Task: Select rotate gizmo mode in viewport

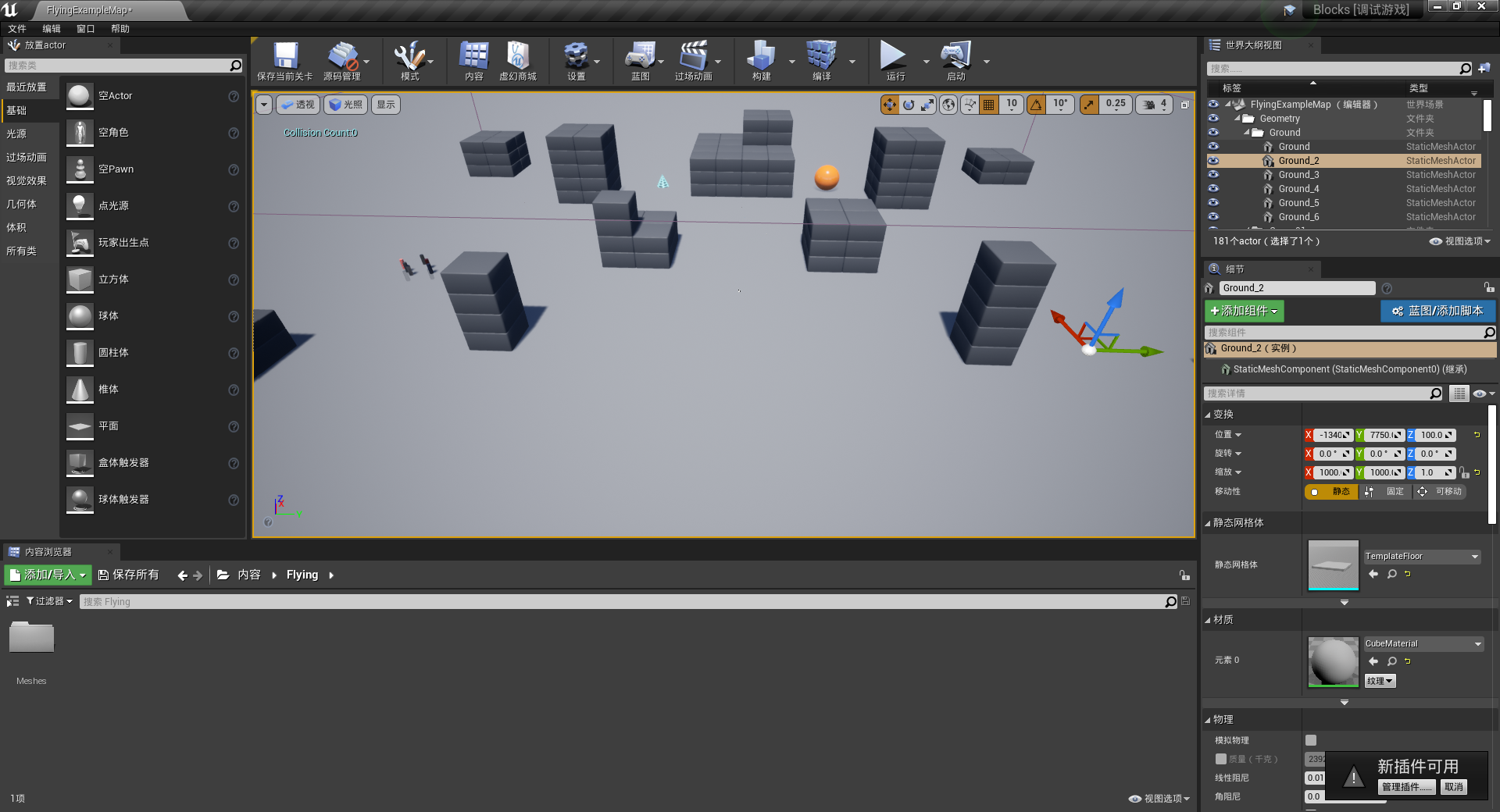Action: pyautogui.click(x=909, y=105)
